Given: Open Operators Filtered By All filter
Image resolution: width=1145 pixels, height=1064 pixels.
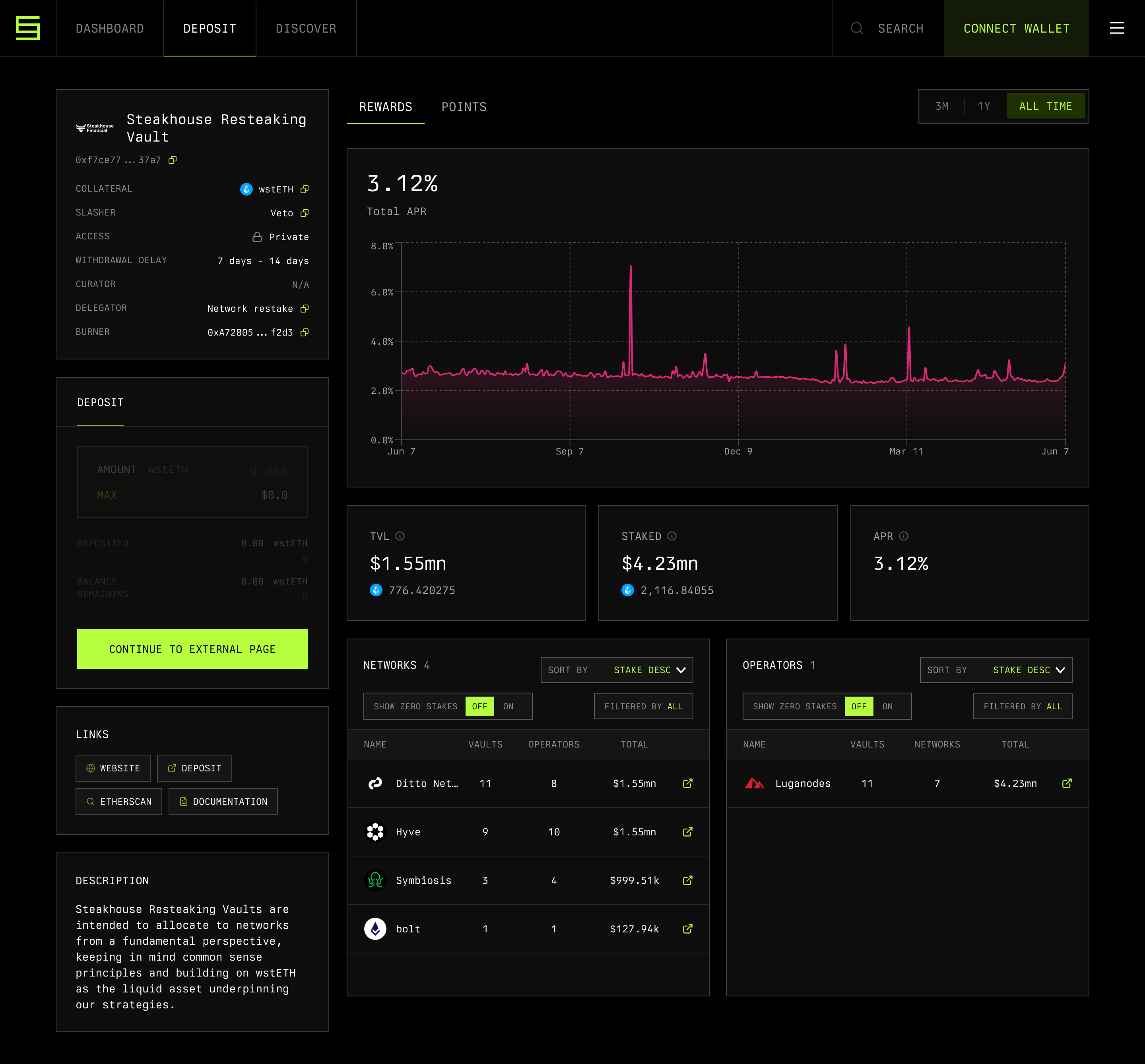Looking at the screenshot, I should coord(1023,707).
